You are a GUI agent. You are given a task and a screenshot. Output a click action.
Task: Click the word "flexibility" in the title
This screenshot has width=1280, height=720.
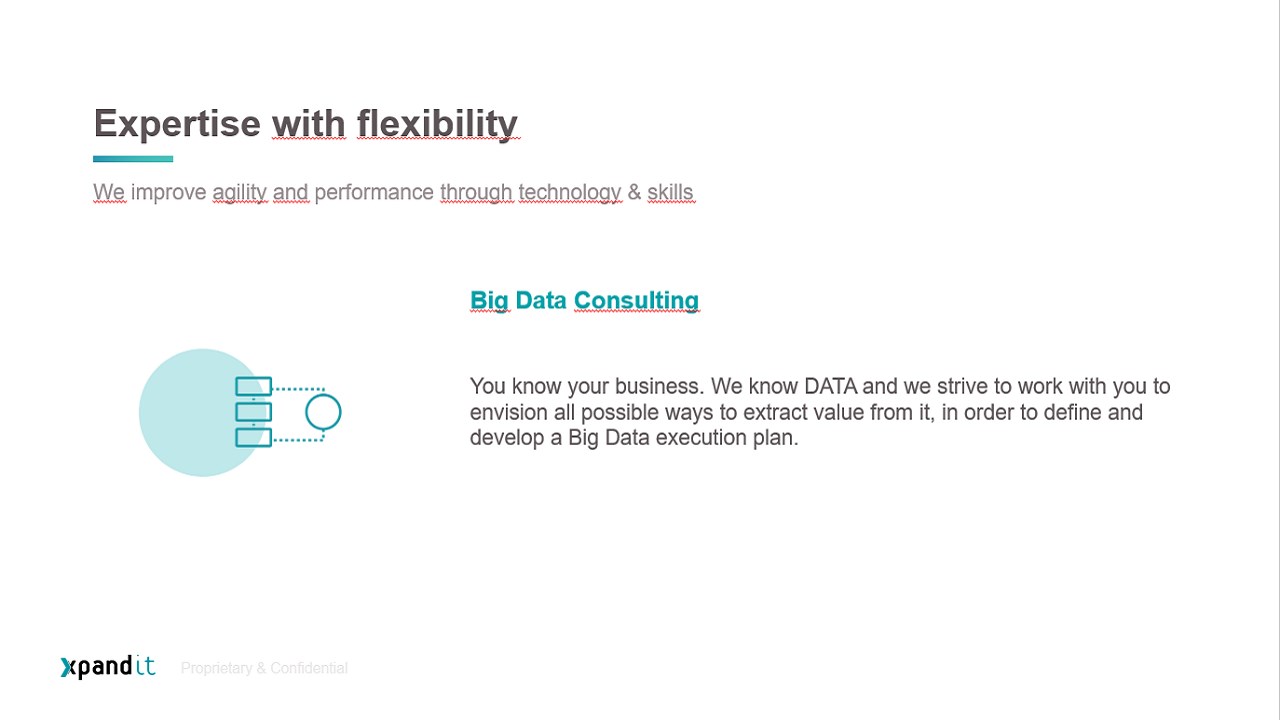point(437,124)
